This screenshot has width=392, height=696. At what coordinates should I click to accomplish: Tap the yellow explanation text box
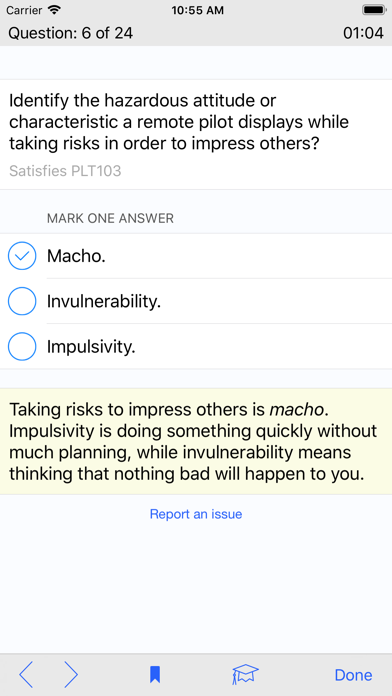click(x=196, y=442)
